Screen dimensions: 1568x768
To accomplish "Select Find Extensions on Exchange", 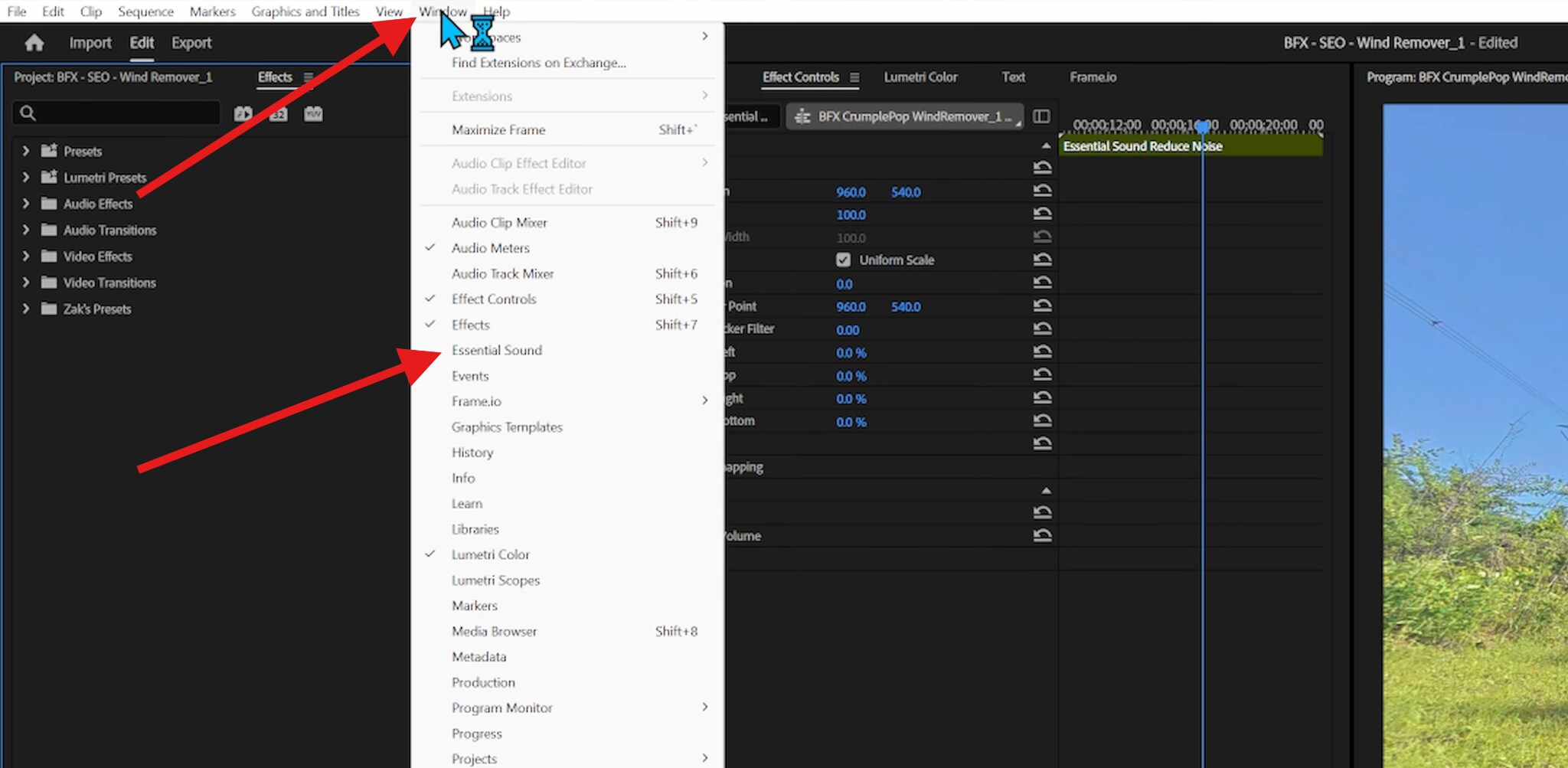I will tap(538, 63).
